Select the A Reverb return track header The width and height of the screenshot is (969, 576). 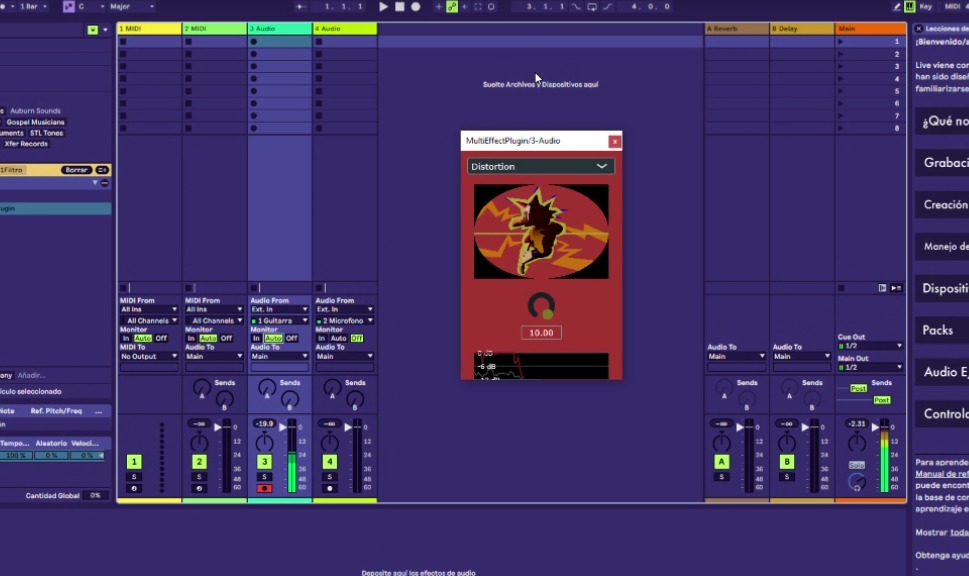click(x=735, y=29)
